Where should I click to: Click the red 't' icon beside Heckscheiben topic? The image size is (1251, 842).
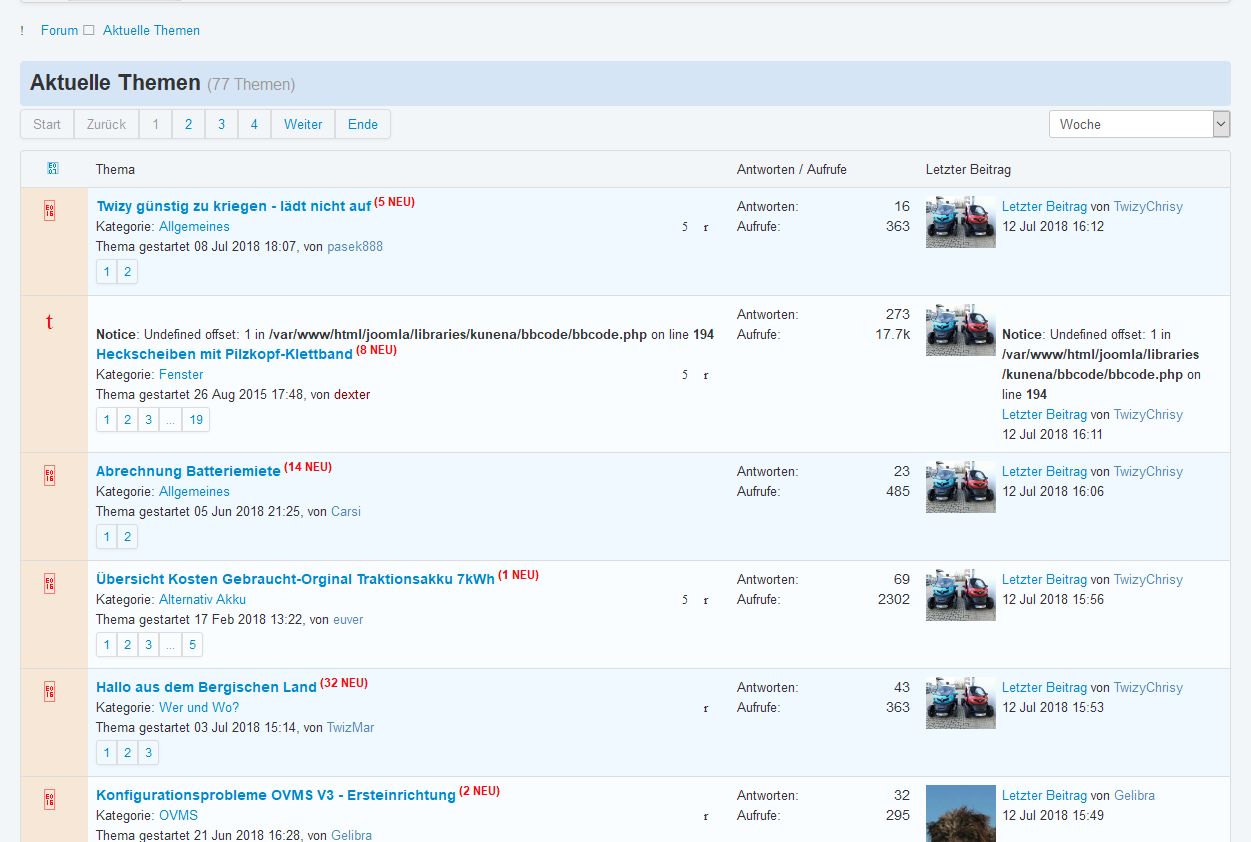[50, 322]
